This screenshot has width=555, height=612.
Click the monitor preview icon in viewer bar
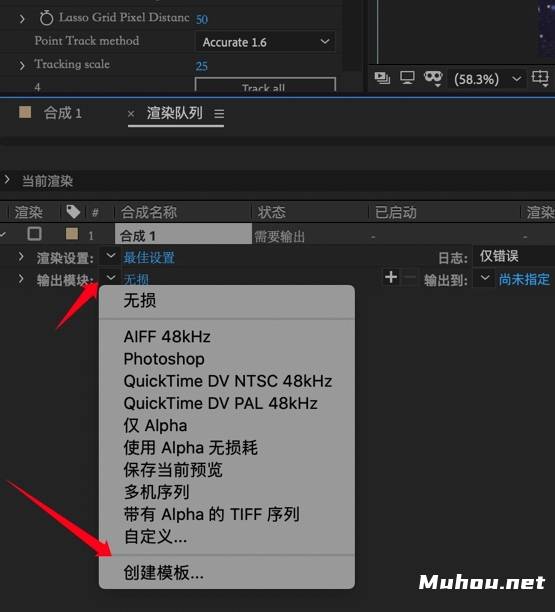point(407,78)
